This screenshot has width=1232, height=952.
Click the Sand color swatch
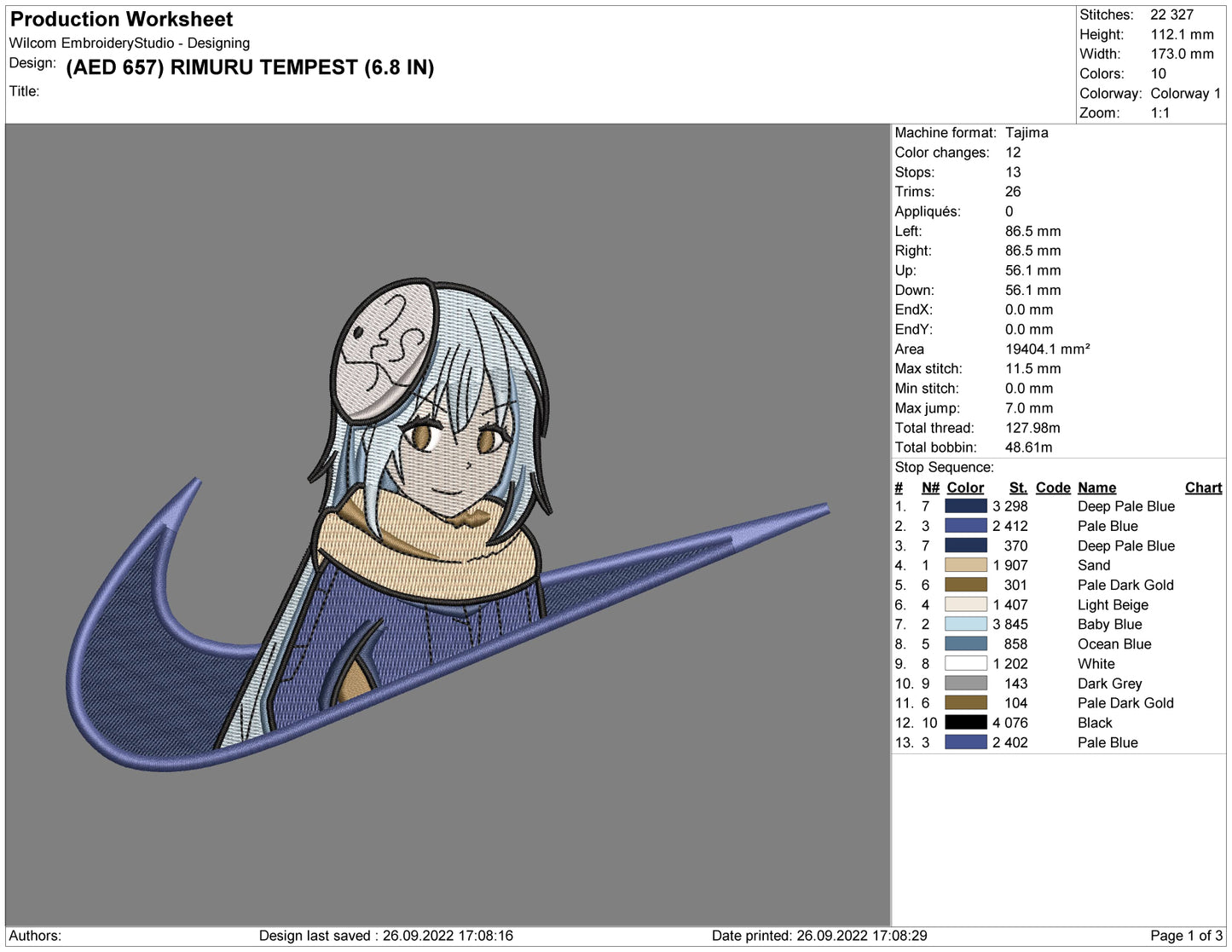click(965, 565)
